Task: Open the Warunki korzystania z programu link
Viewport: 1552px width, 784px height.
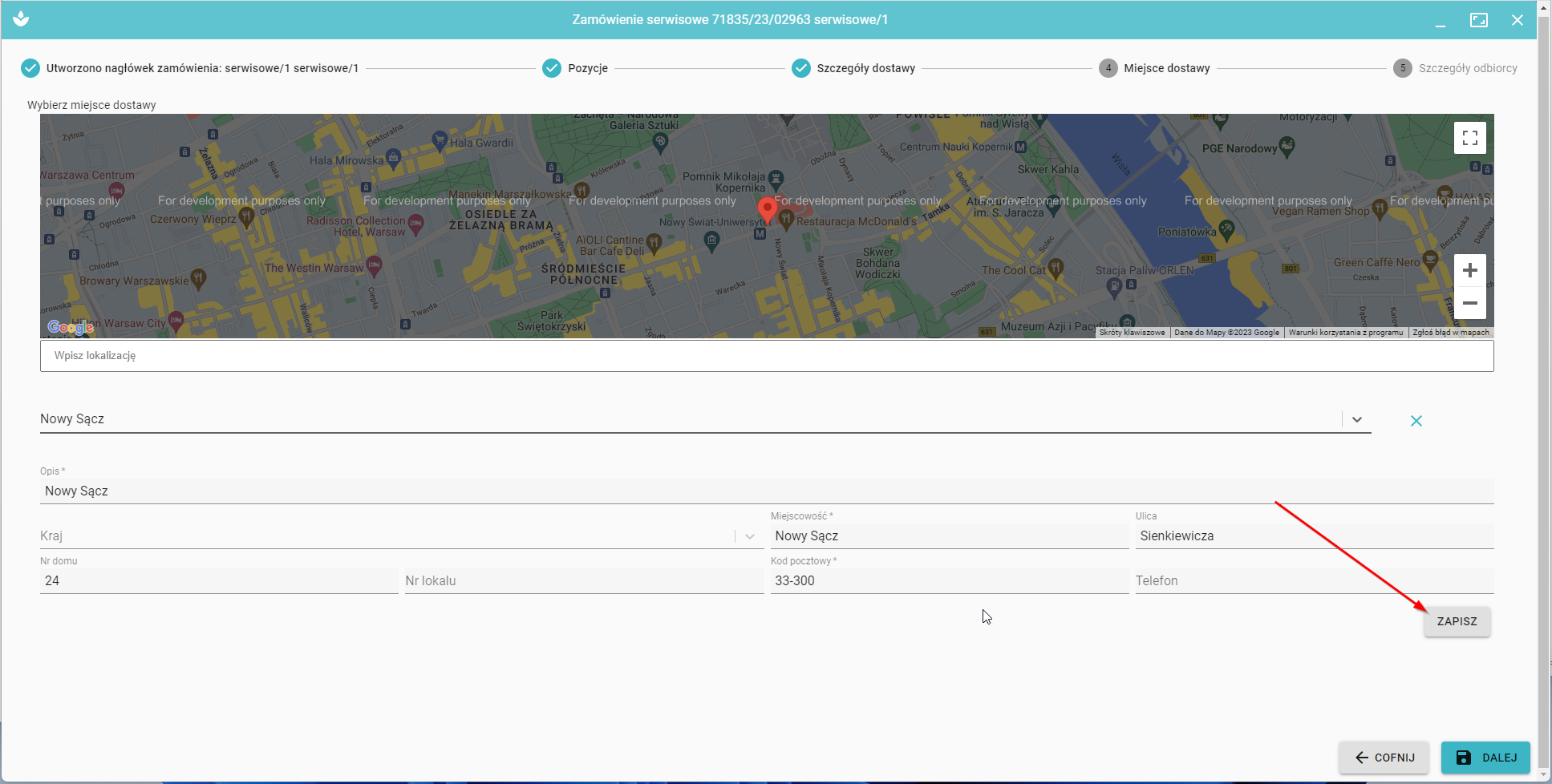Action: 1345,333
